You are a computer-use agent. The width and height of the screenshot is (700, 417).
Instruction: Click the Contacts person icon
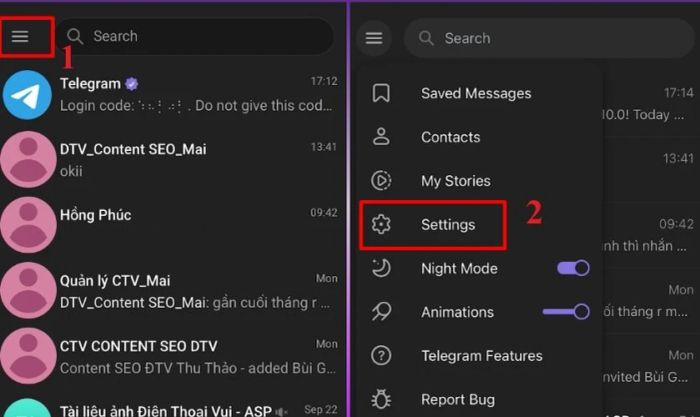pos(381,137)
